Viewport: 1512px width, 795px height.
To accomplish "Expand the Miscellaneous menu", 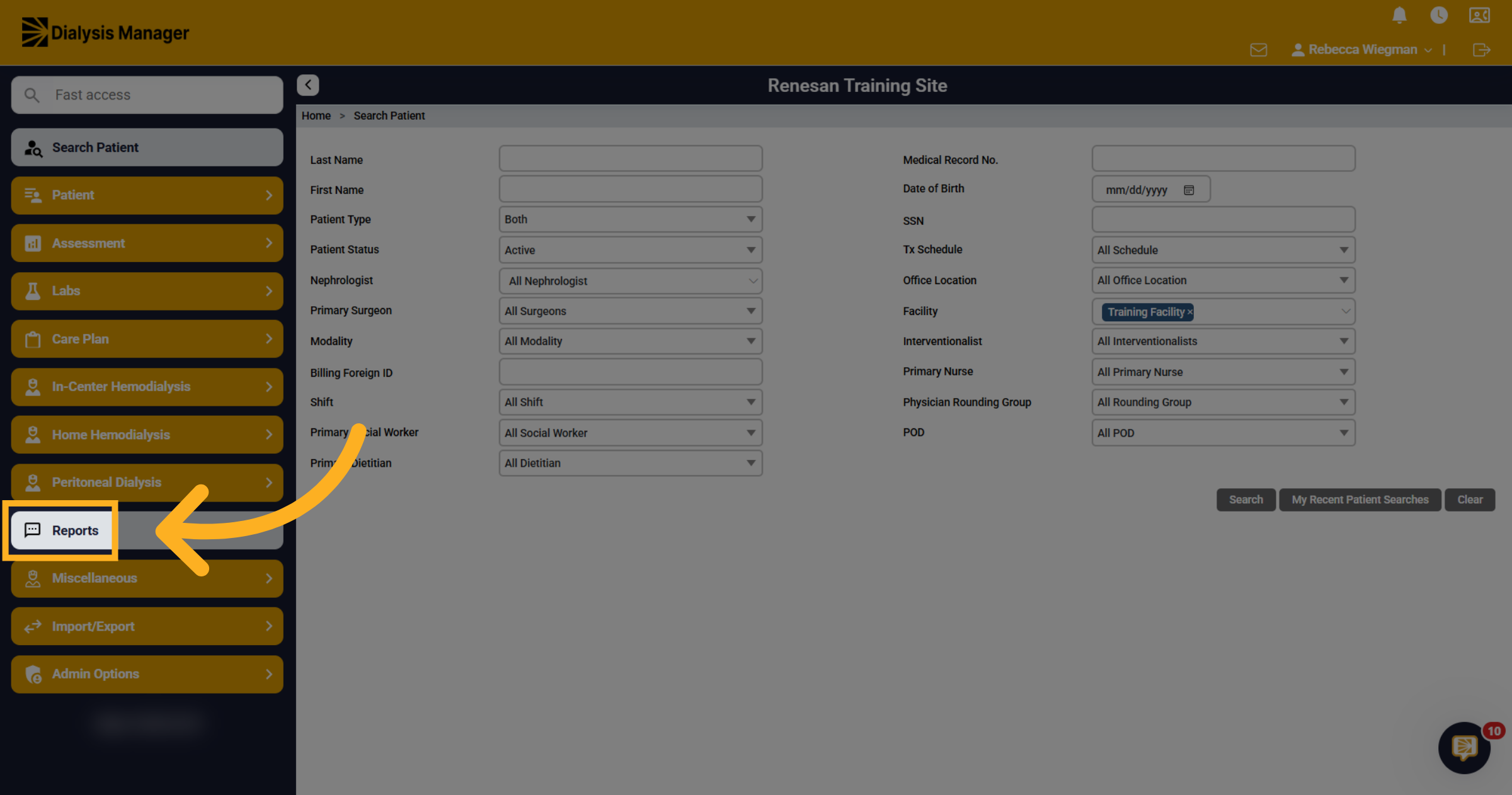I will 147,578.
